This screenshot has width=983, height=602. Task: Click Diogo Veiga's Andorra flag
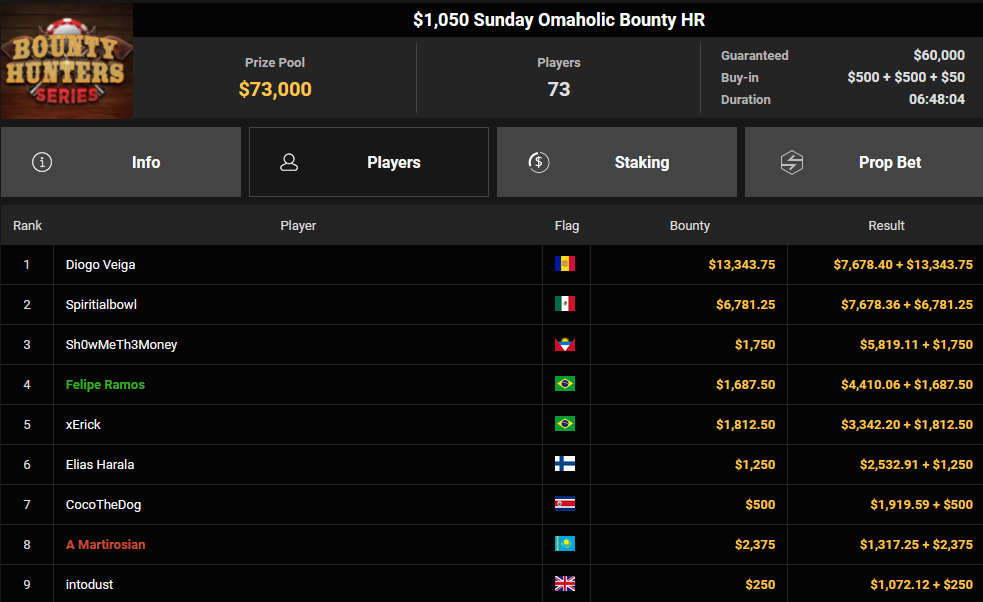pyautogui.click(x=565, y=264)
